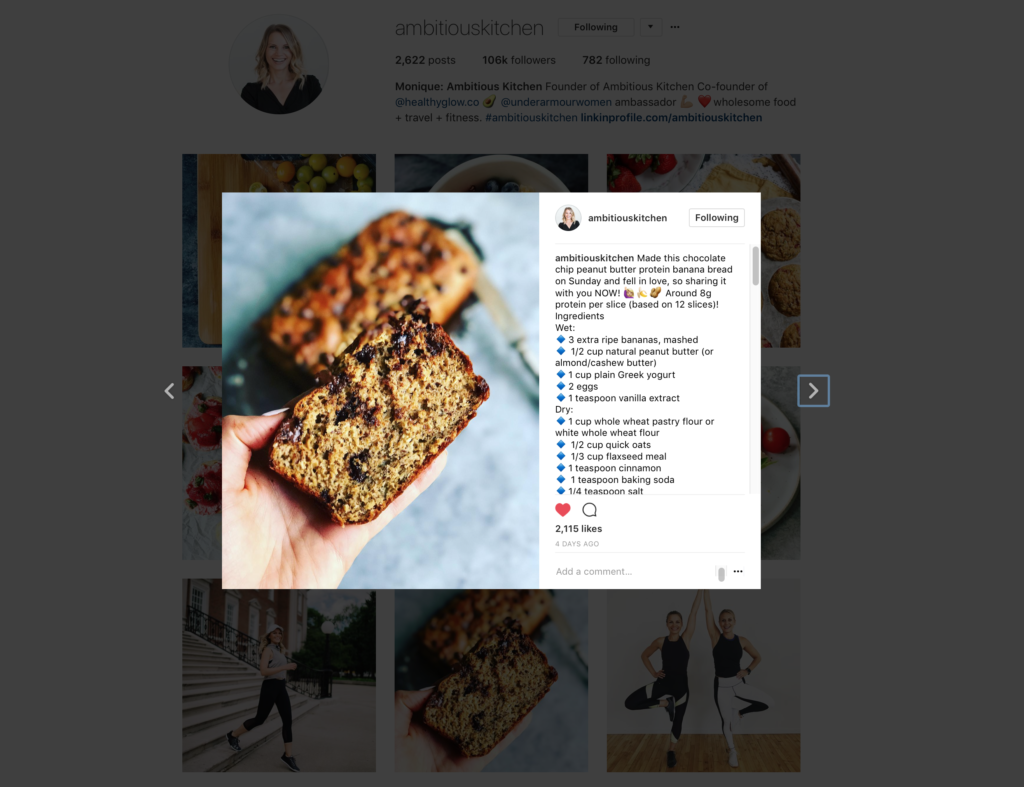Open the post options ellipsis menu
The image size is (1024, 787).
coord(738,571)
